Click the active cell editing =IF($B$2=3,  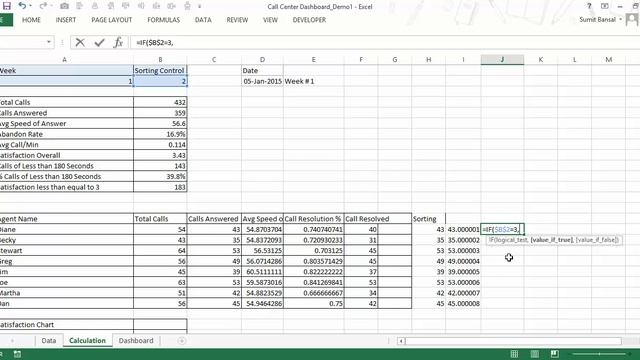pos(502,229)
